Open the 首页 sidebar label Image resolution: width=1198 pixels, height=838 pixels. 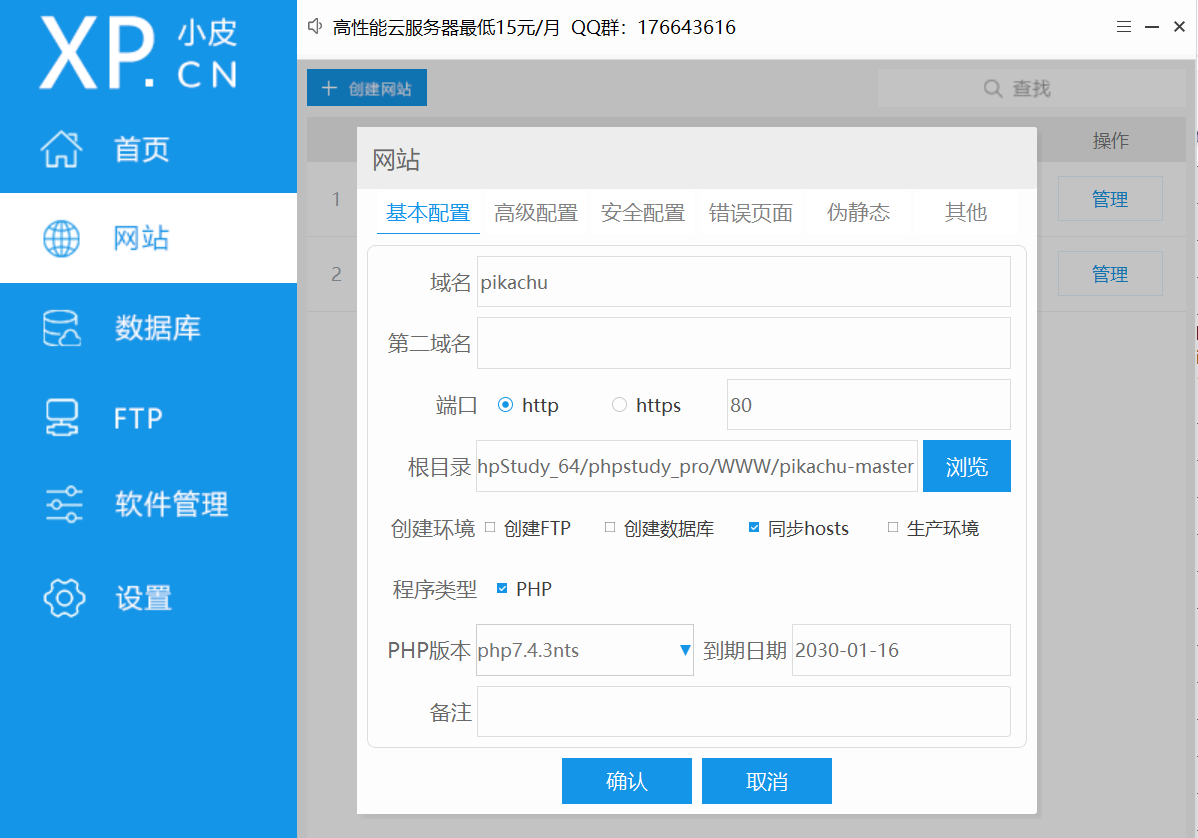coord(141,150)
